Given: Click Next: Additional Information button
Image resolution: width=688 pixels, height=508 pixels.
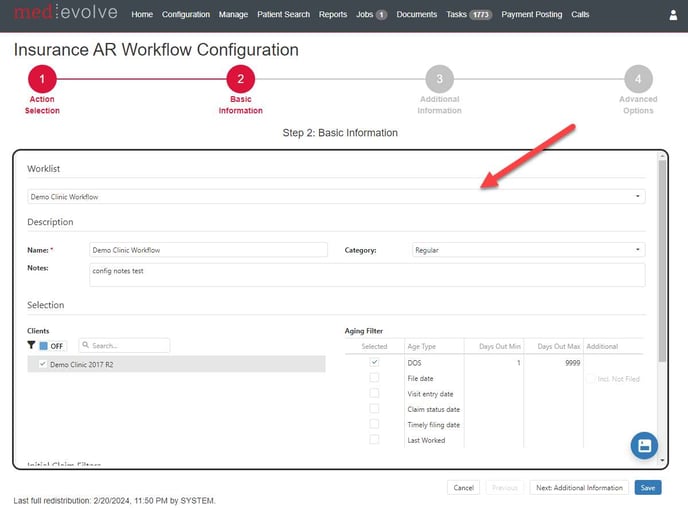Looking at the screenshot, I should [579, 488].
